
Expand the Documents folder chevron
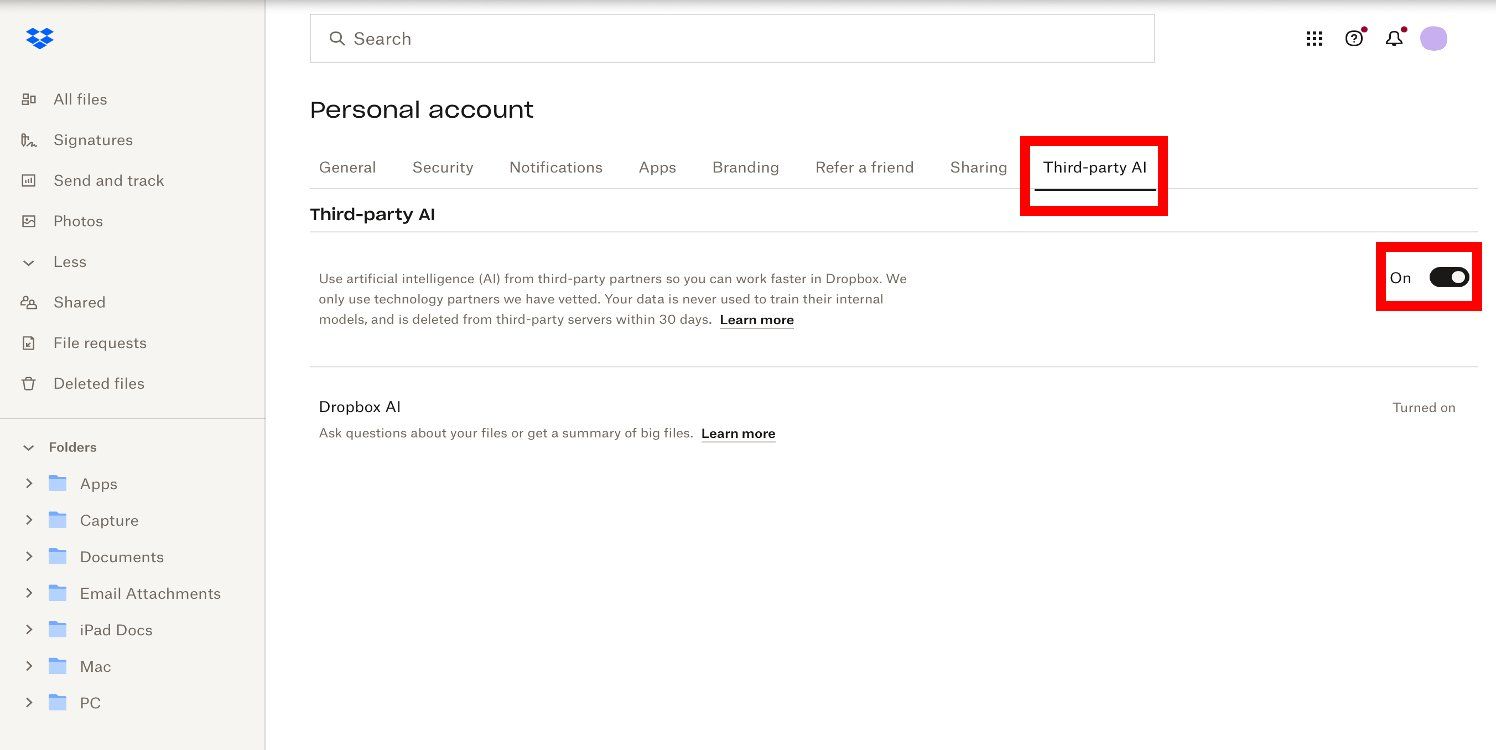pyautogui.click(x=28, y=557)
